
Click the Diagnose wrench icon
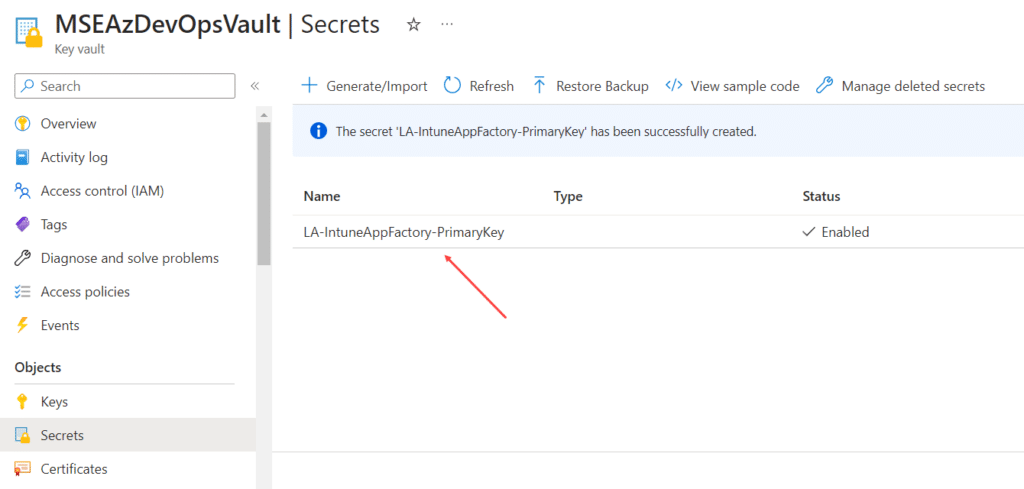(x=22, y=259)
